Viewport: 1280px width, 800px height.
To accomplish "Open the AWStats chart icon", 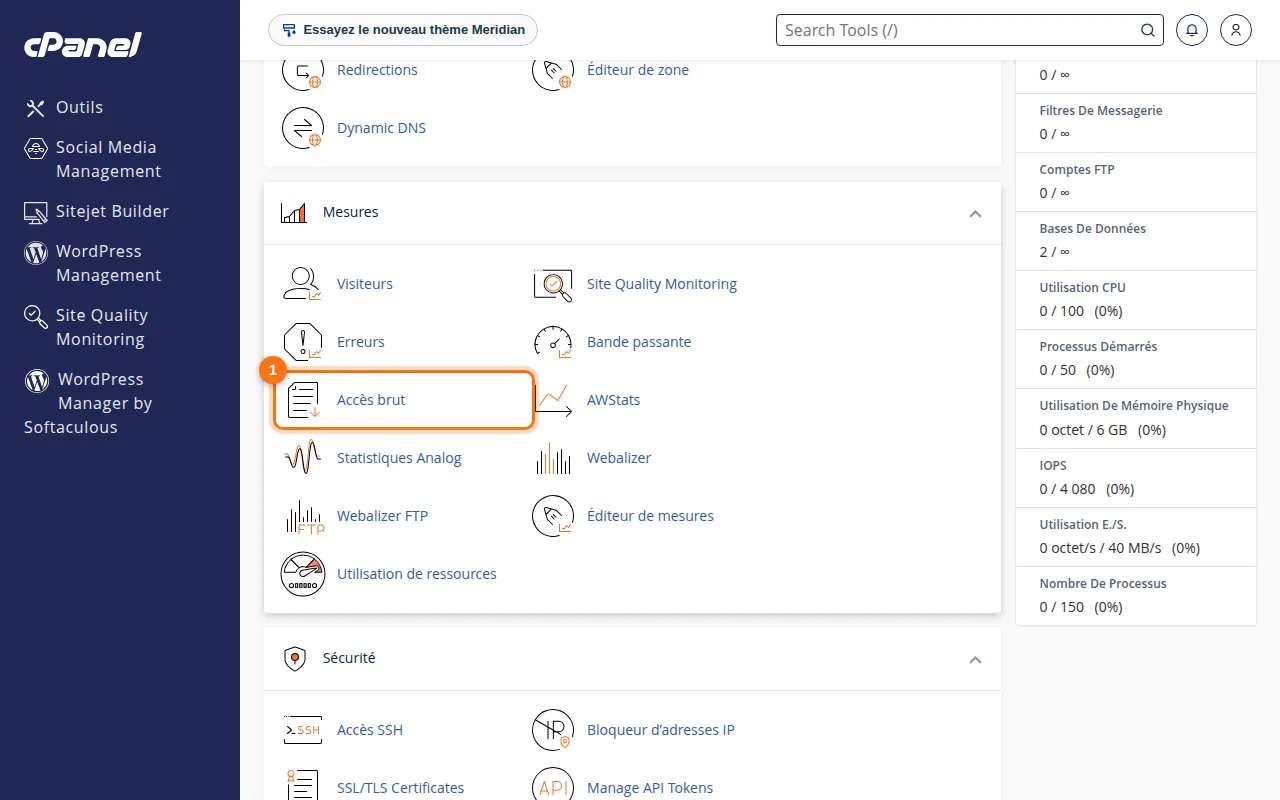I will [553, 400].
